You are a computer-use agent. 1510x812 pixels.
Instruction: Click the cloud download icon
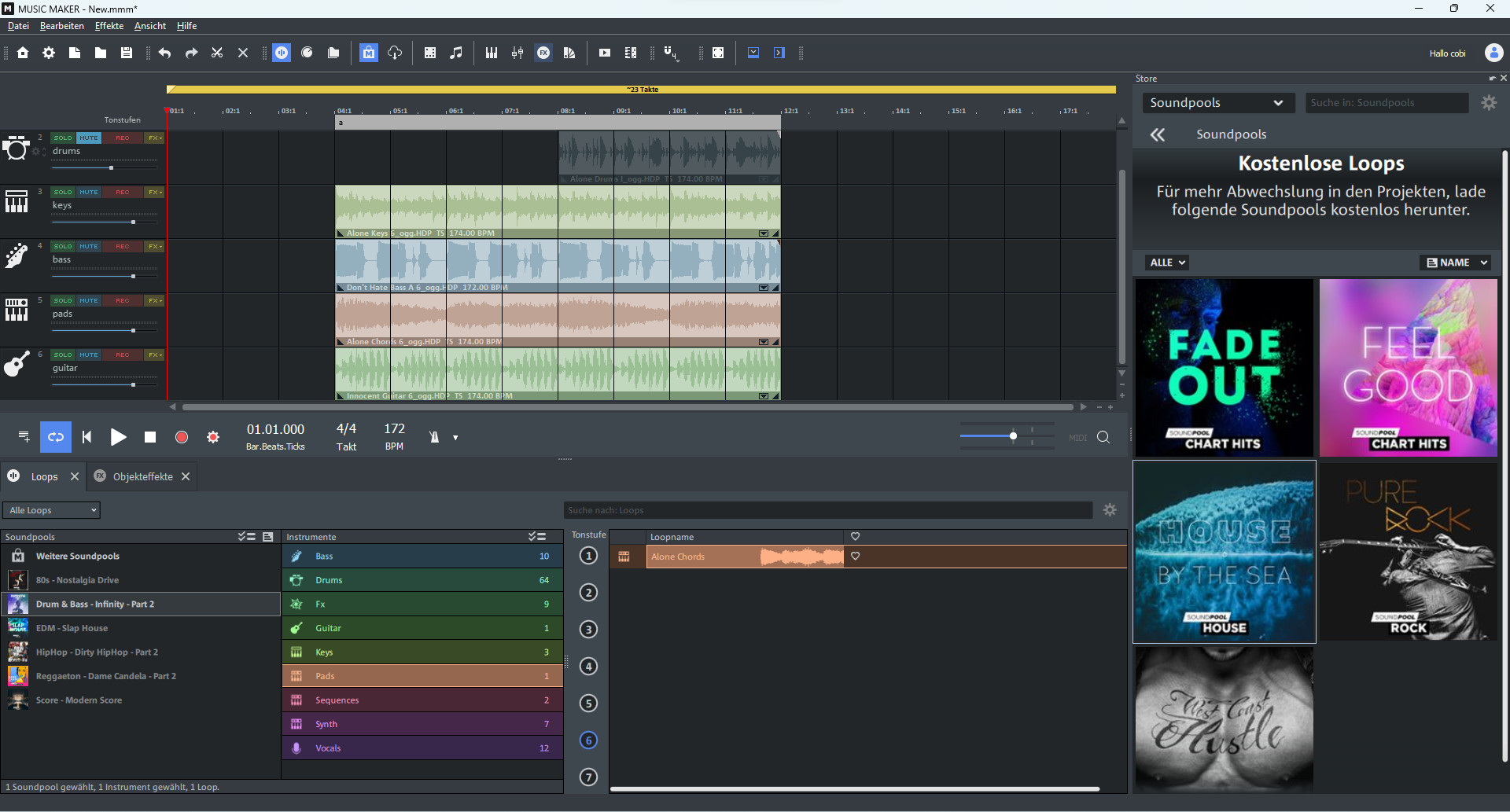(x=395, y=53)
